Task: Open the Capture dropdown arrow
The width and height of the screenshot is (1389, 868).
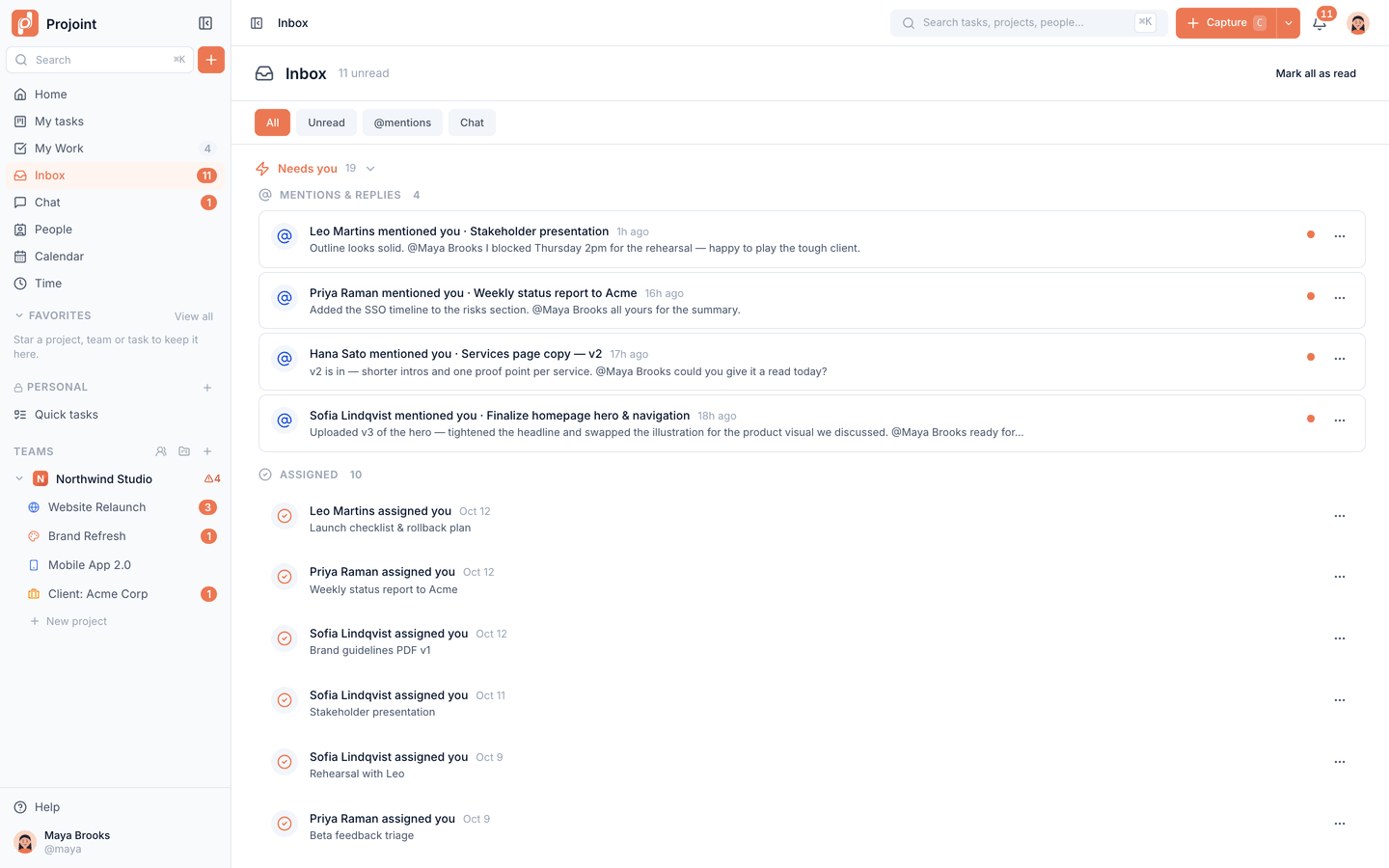Action: pyautogui.click(x=1289, y=23)
